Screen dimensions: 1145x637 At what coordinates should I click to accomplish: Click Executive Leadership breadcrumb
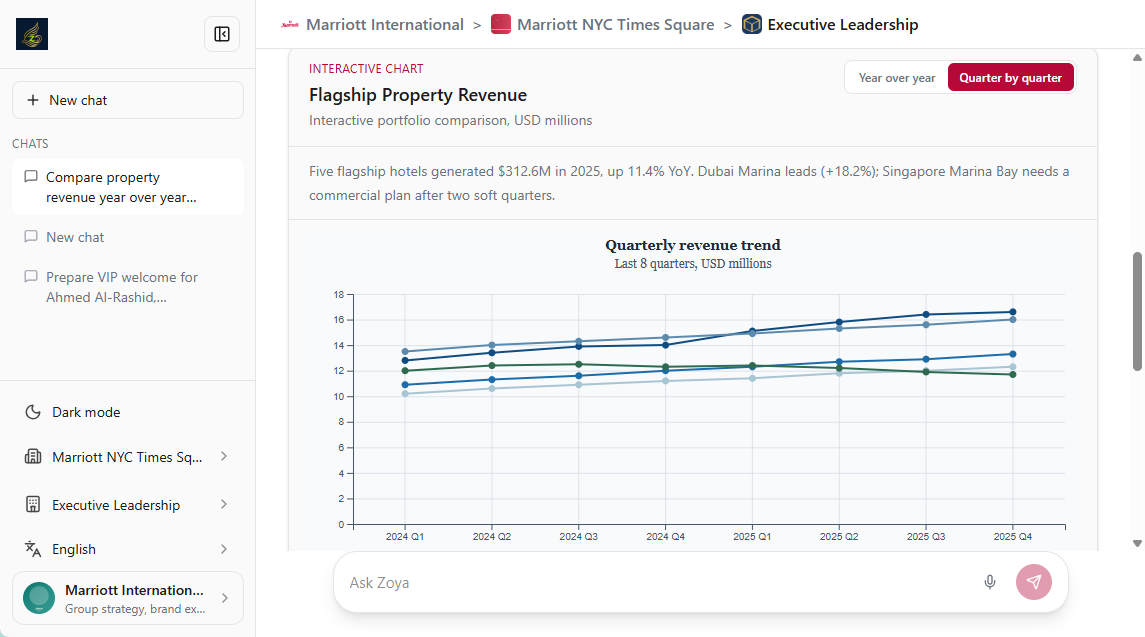click(843, 25)
